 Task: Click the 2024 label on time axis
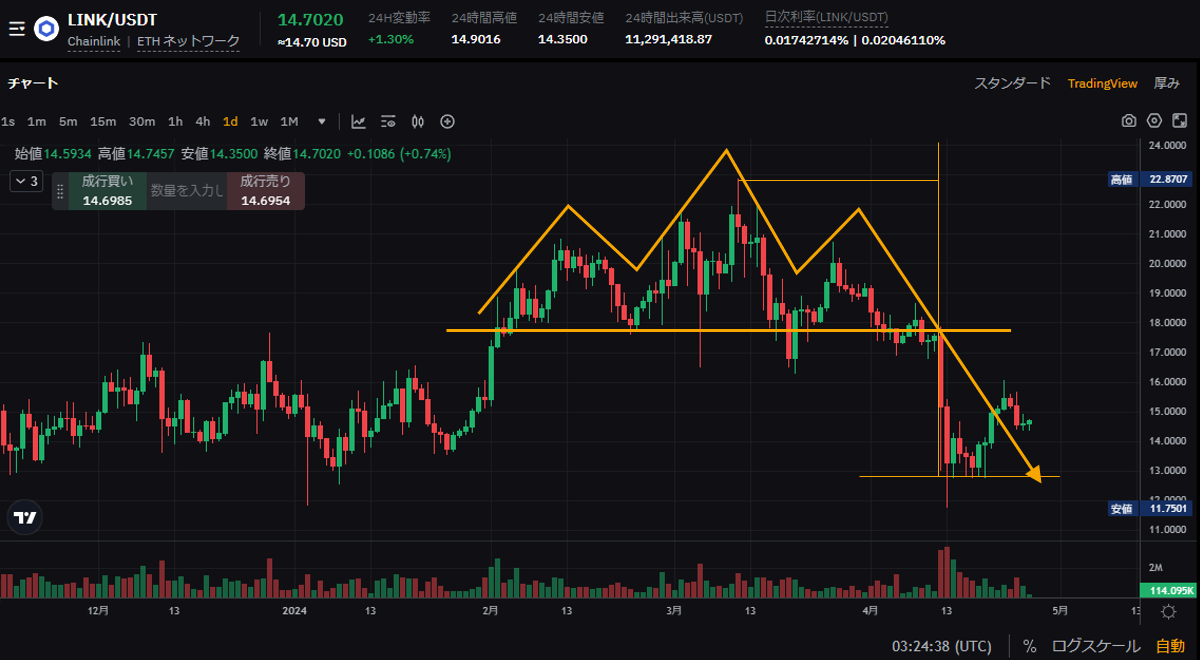click(x=294, y=610)
